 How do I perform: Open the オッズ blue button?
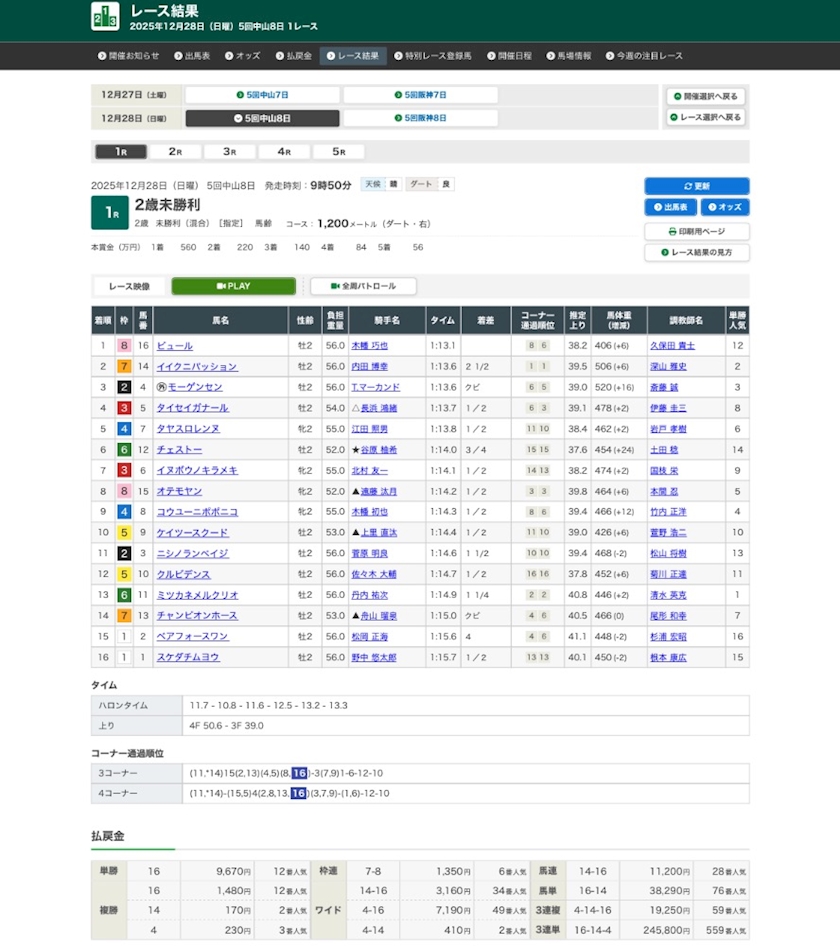[725, 207]
